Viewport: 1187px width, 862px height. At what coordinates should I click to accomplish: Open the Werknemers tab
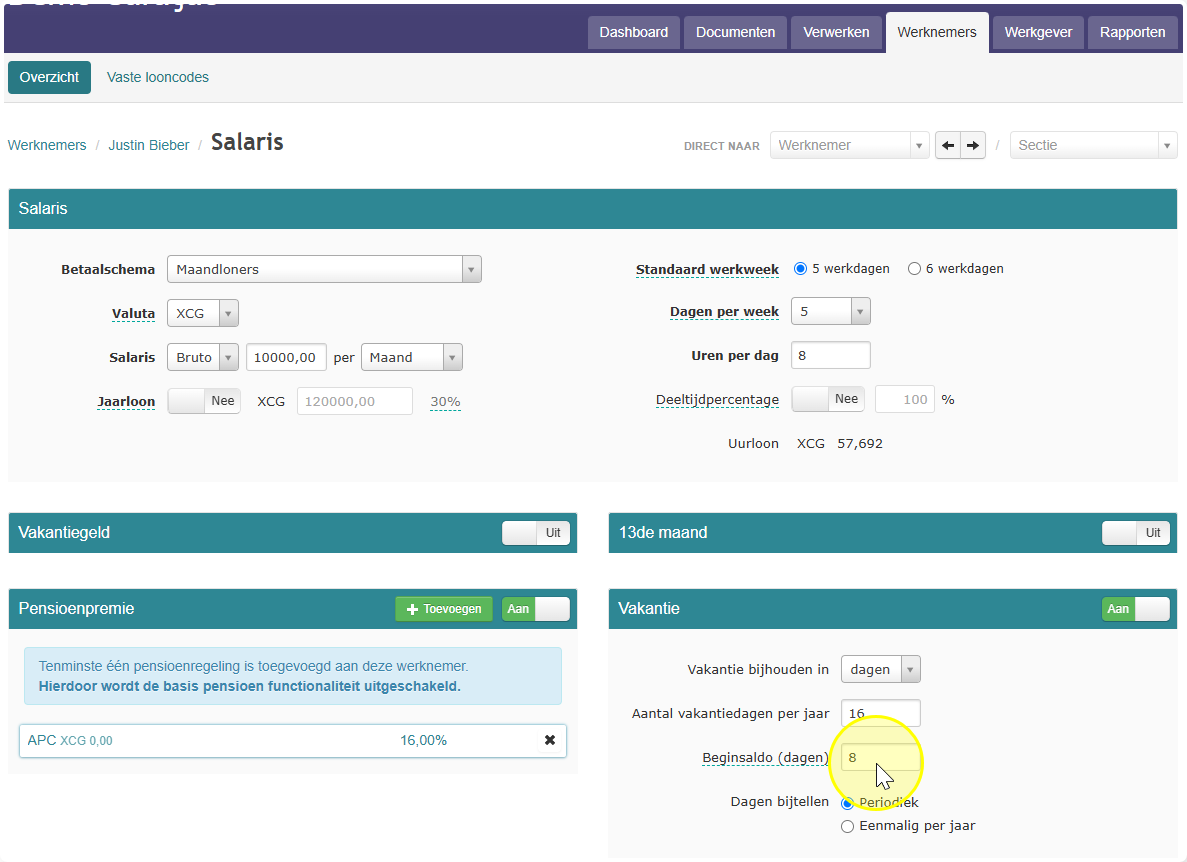936,33
